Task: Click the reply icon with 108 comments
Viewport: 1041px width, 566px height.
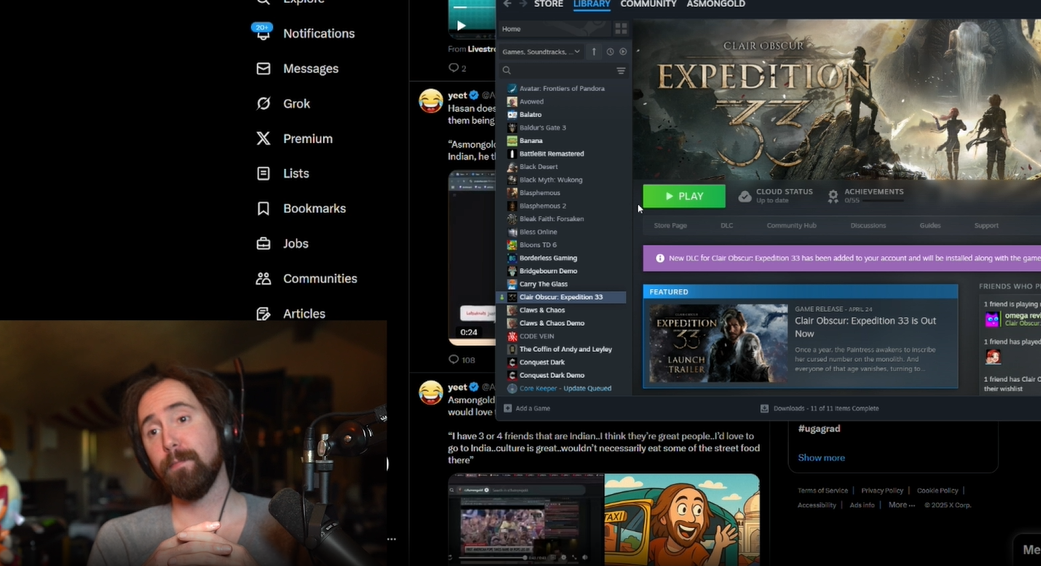Action: point(453,360)
